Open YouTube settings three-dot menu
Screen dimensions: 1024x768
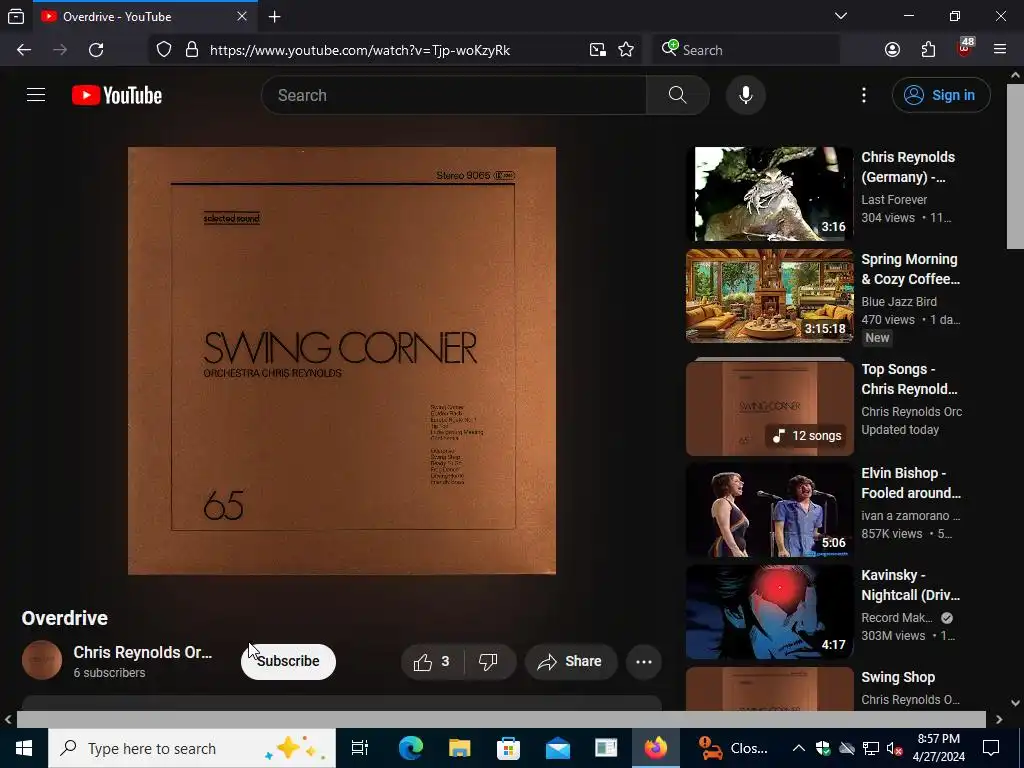point(863,95)
